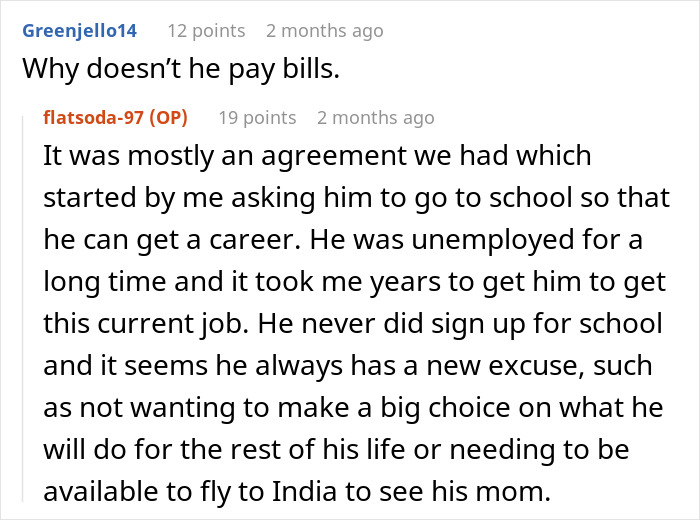Open Greenjello14's user profile

81,31
